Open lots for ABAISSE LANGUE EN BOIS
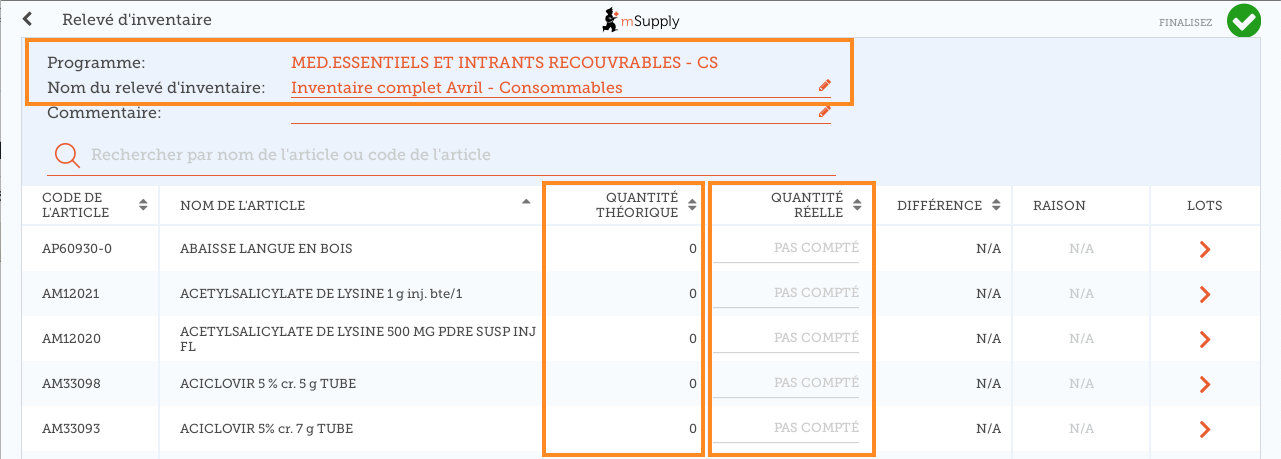This screenshot has width=1281, height=459. 1204,249
